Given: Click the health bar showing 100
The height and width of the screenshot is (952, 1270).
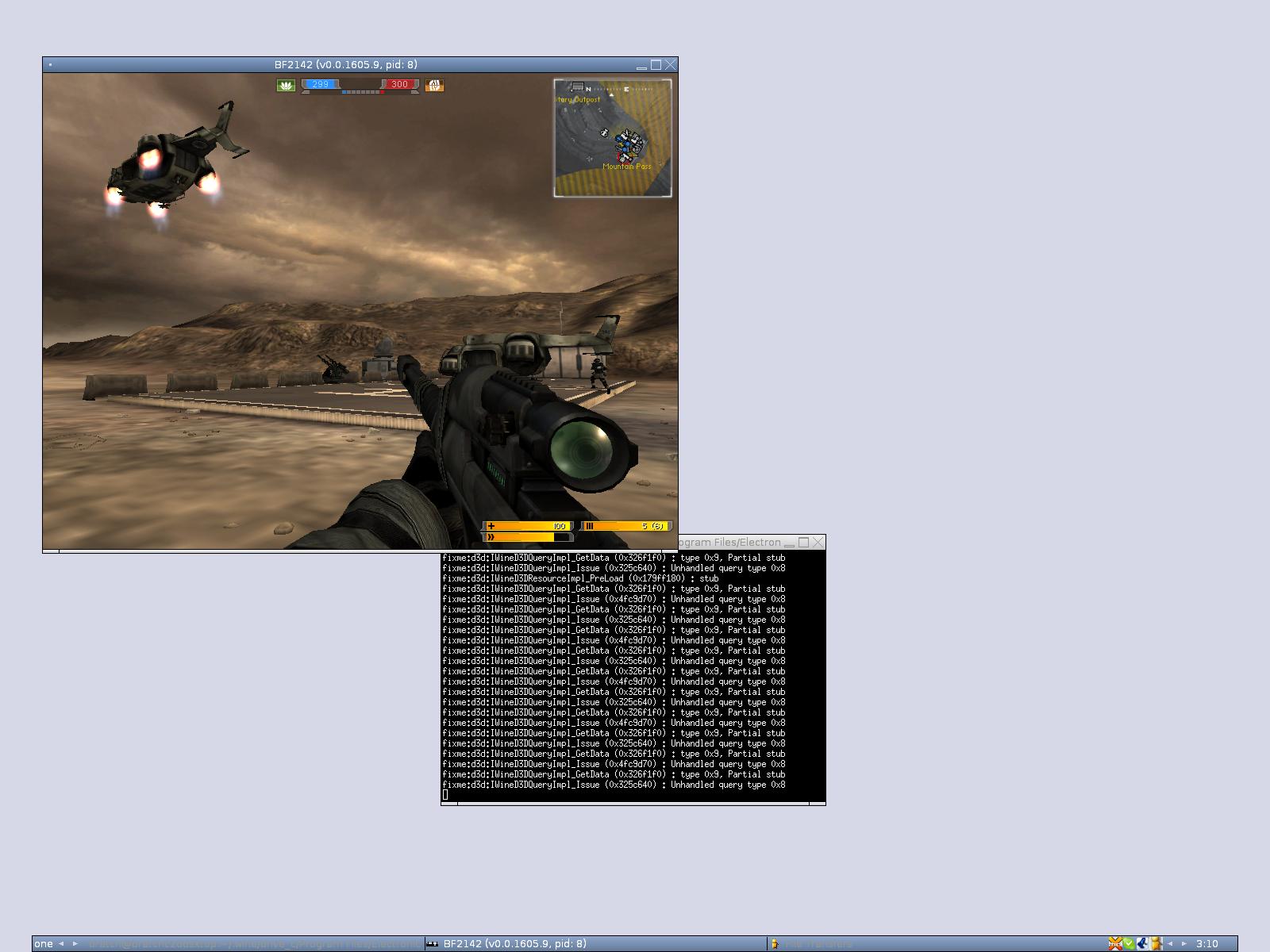Looking at the screenshot, I should tap(528, 526).
